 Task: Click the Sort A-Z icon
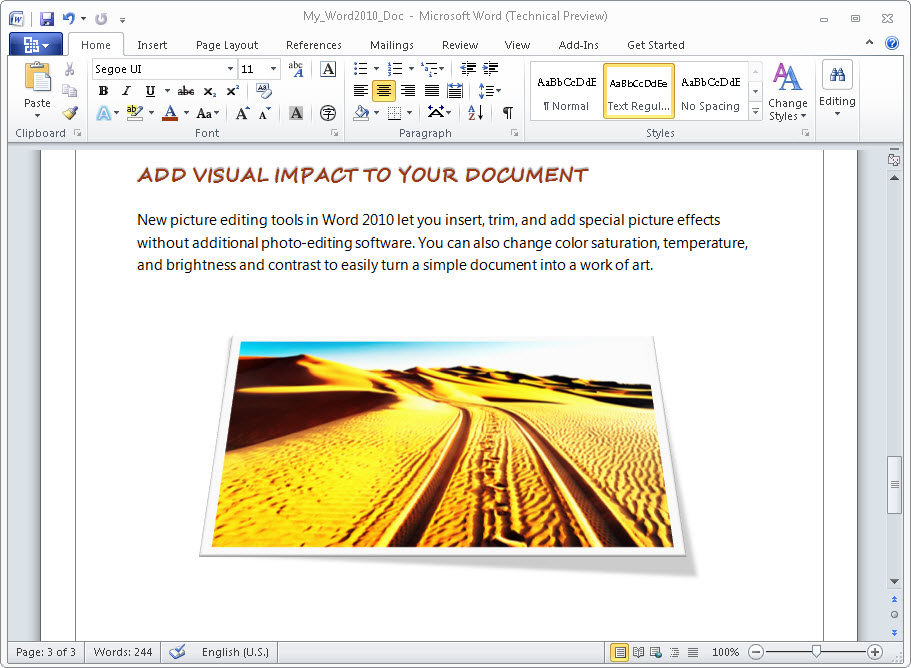point(475,113)
